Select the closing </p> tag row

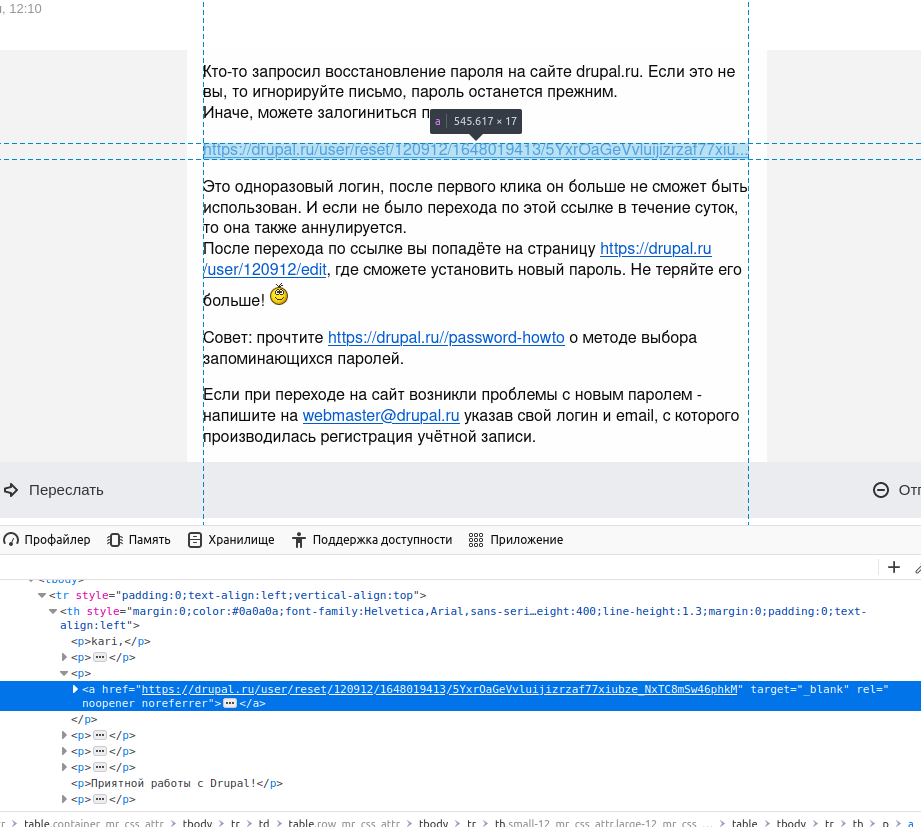tap(84, 720)
